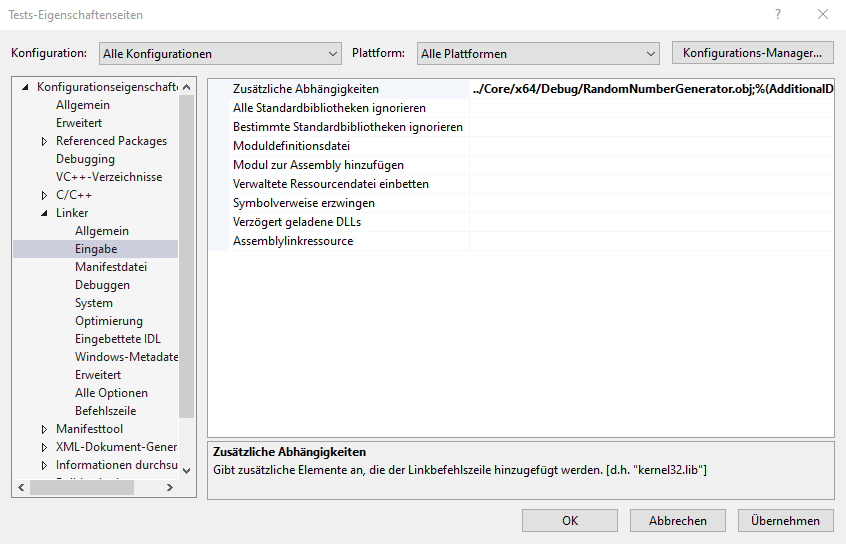Expand the Referenced Packages node
The height and width of the screenshot is (544, 846).
[44, 141]
